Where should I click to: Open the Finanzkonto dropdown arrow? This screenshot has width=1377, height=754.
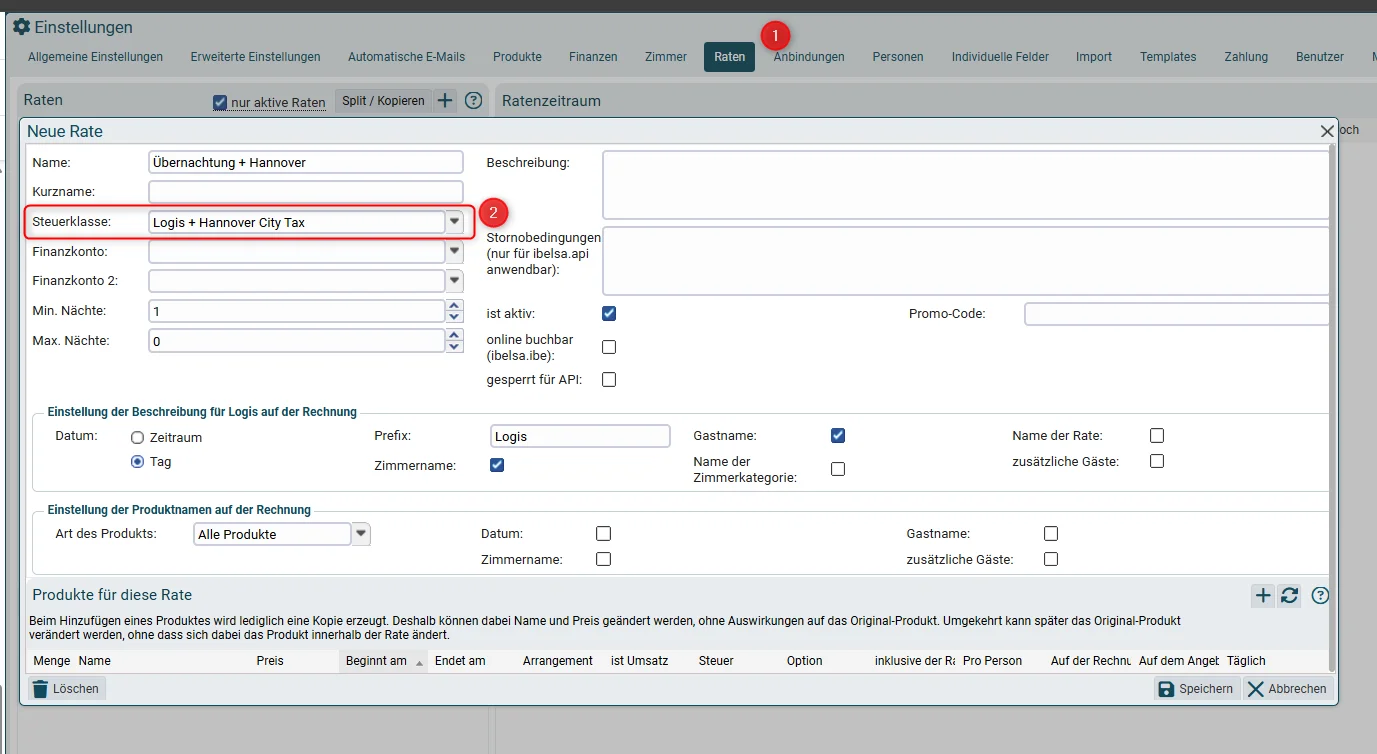click(455, 252)
